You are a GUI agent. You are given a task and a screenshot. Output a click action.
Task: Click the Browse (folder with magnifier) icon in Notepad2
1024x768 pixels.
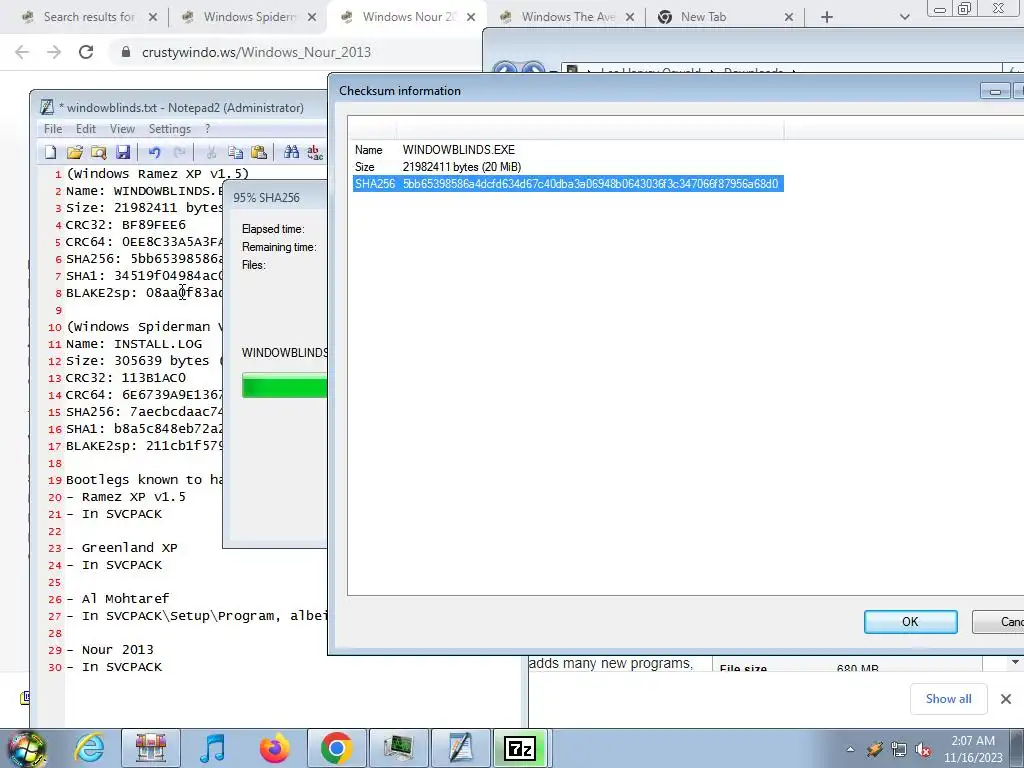(x=99, y=152)
